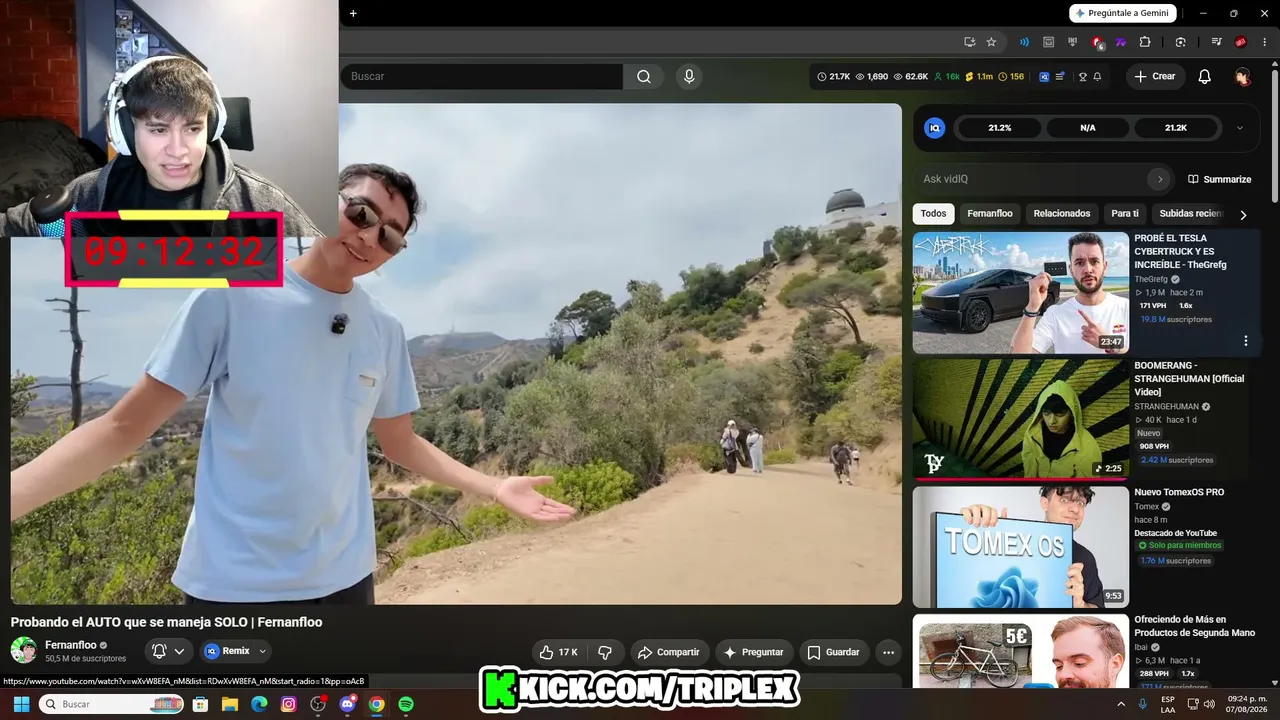The image size is (1280, 720).
Task: Open YouTube notifications bell
Action: point(1204,77)
